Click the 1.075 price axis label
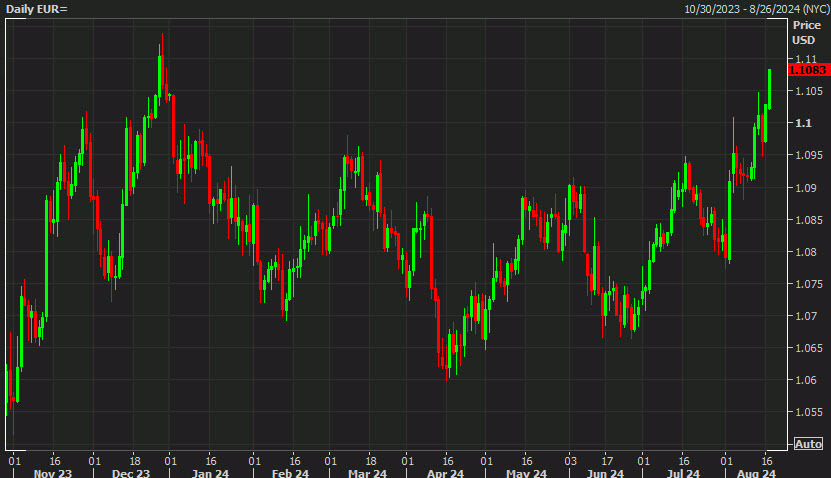This screenshot has height=478, width=831. (809, 284)
